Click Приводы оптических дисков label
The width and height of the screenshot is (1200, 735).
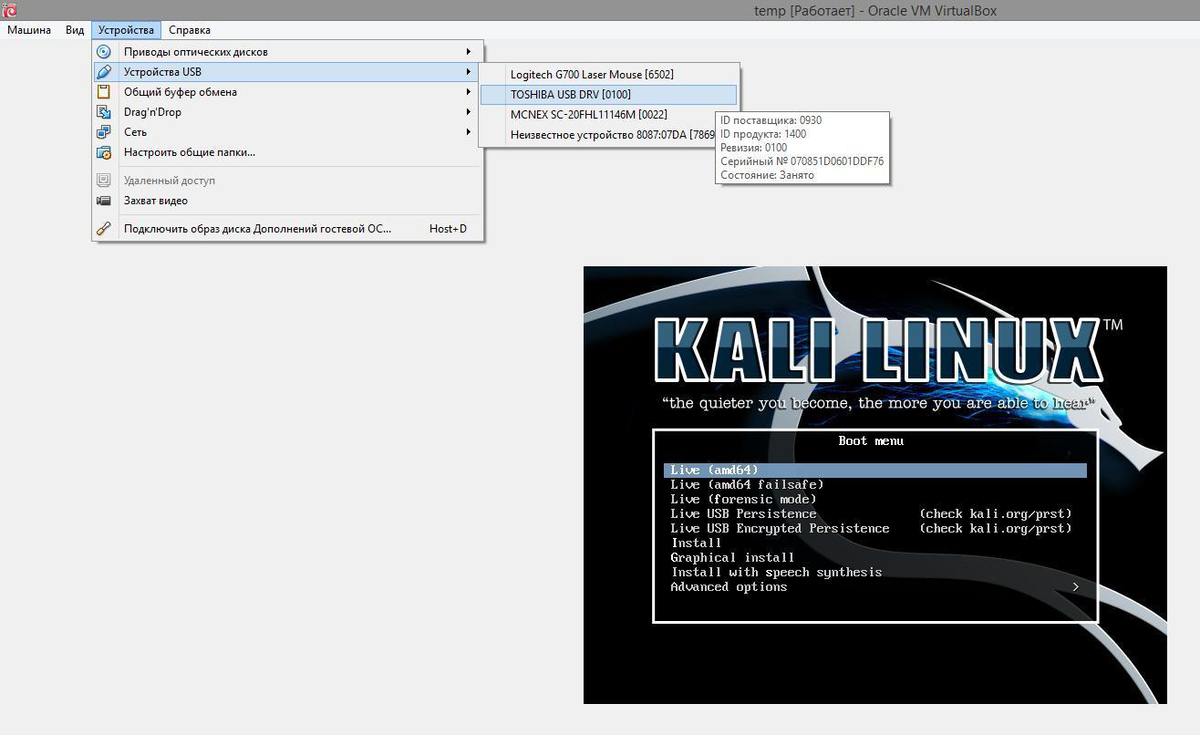[x=195, y=51]
